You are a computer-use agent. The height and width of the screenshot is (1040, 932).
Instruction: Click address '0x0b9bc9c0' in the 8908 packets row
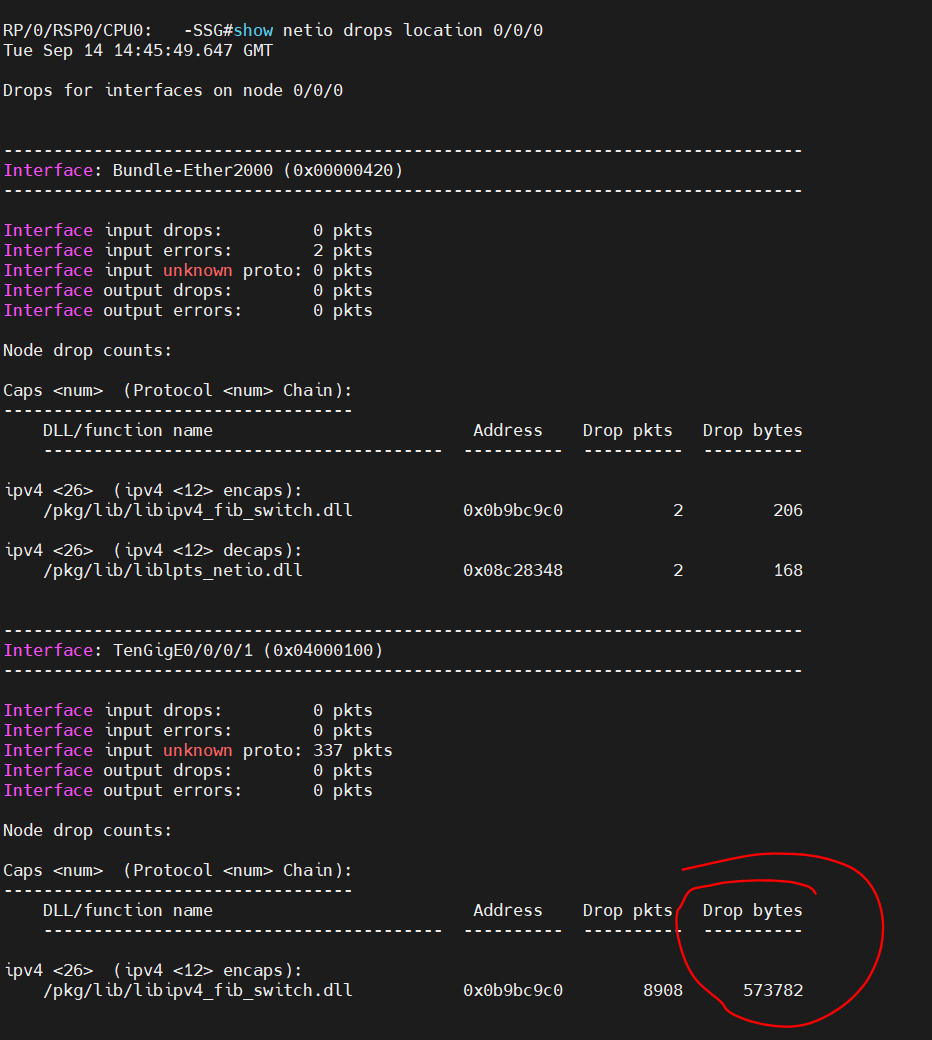tap(513, 990)
